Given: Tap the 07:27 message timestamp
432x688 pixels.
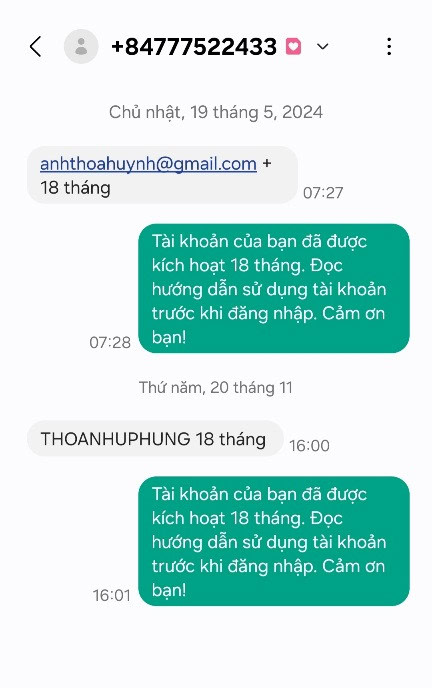Looking at the screenshot, I should pos(323,193).
